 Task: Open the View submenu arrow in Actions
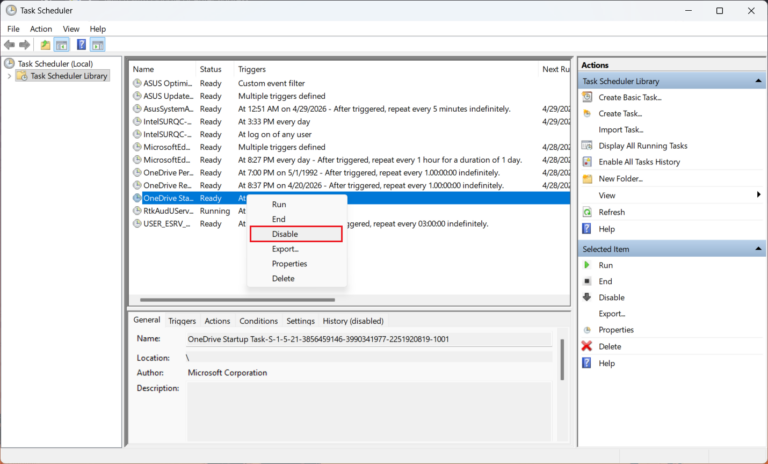[758, 195]
